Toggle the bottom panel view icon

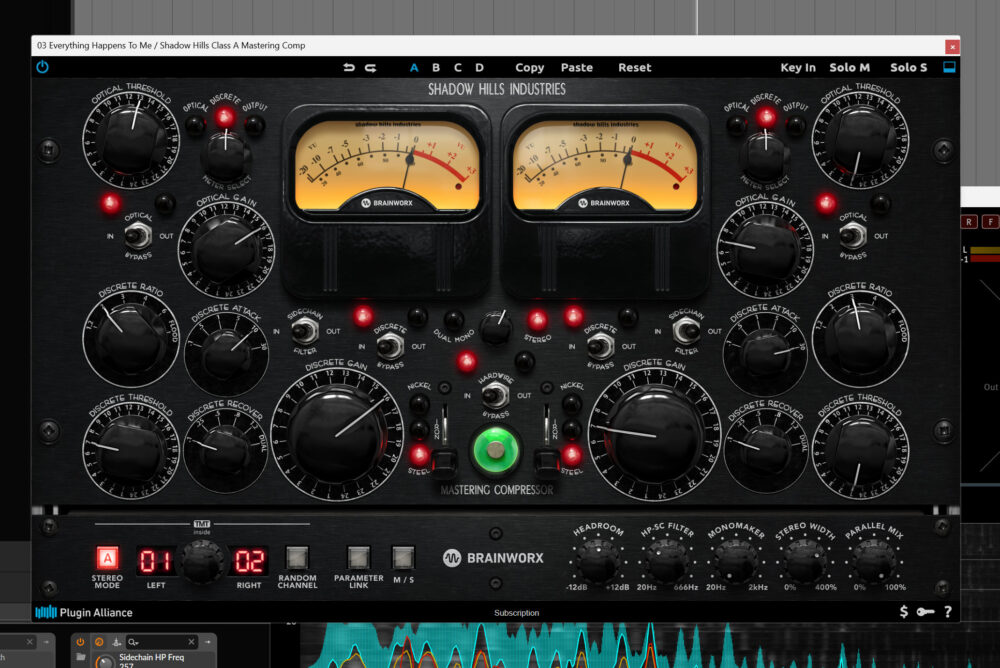[949, 67]
